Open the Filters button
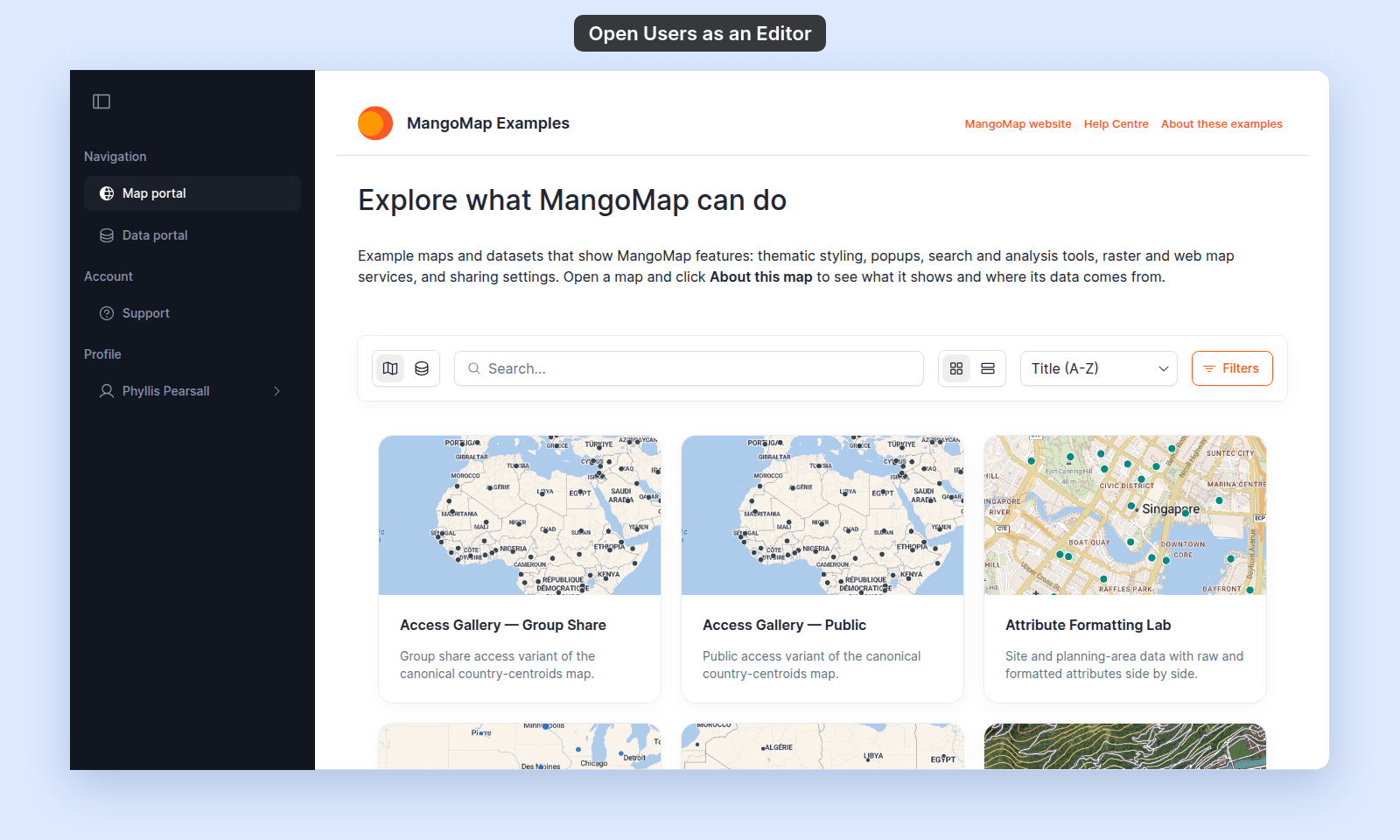Image resolution: width=1400 pixels, height=840 pixels. (1232, 368)
